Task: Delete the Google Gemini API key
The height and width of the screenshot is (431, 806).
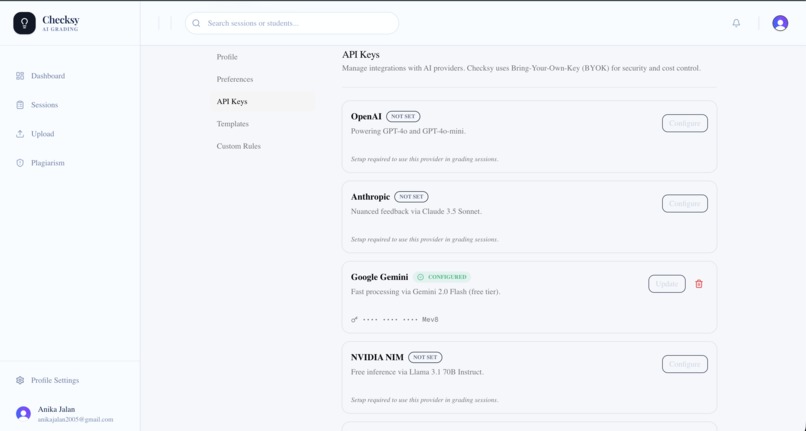Action: point(699,284)
